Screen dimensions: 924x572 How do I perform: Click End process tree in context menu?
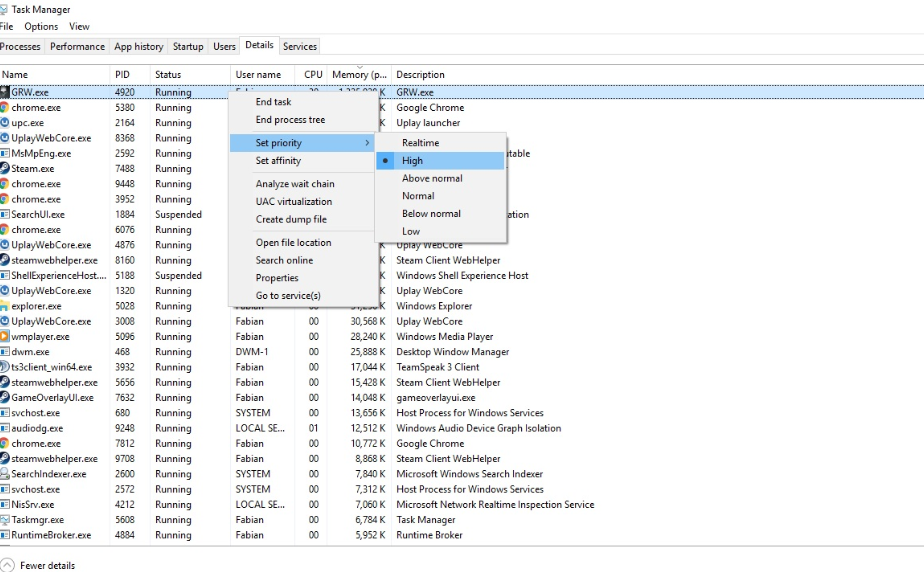tap(290, 120)
